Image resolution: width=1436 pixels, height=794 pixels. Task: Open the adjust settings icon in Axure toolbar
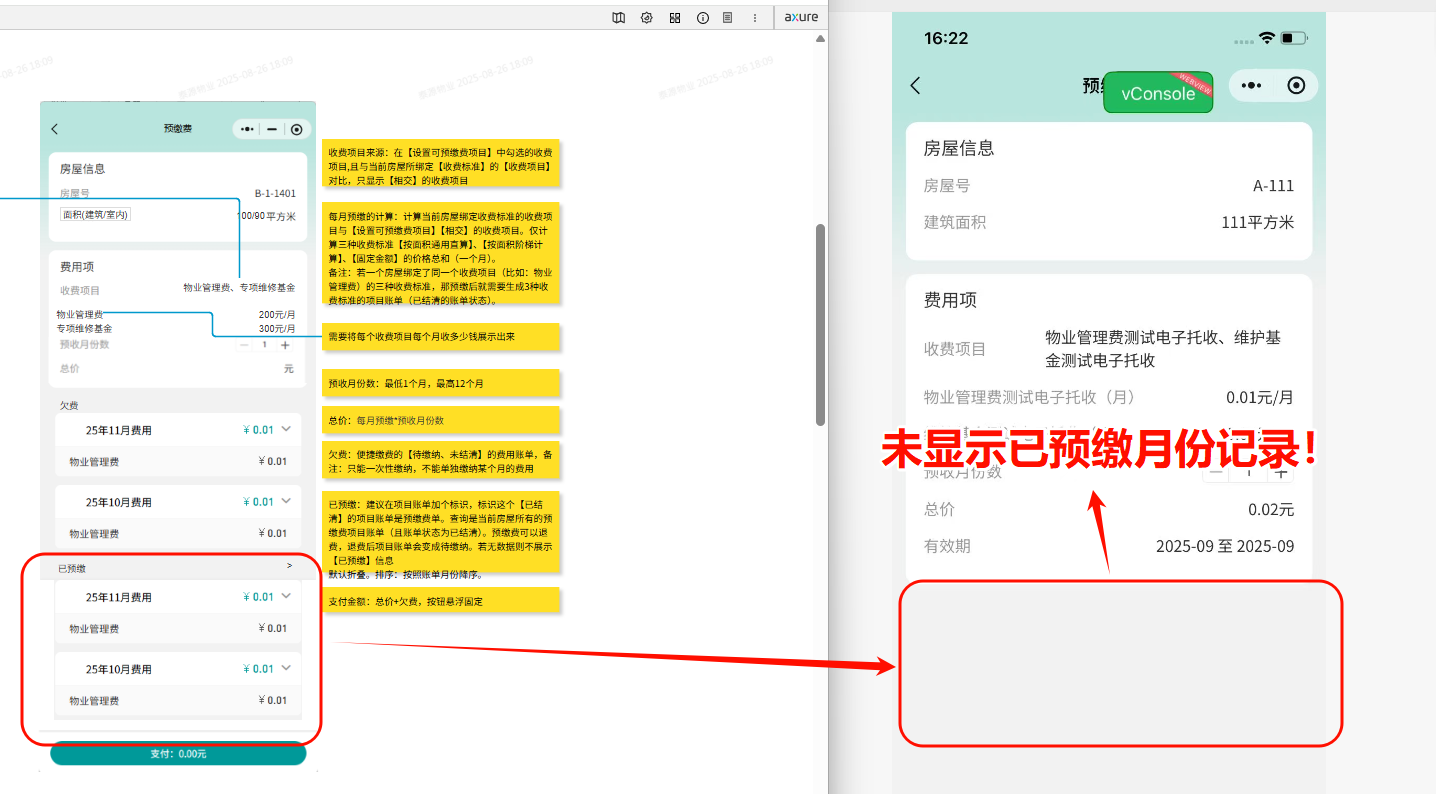coord(646,17)
